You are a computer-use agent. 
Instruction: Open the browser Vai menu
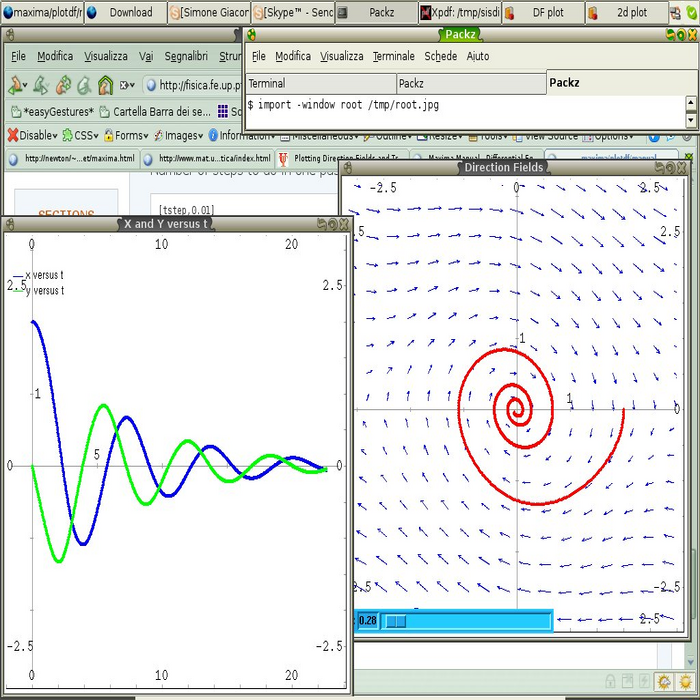(146, 56)
